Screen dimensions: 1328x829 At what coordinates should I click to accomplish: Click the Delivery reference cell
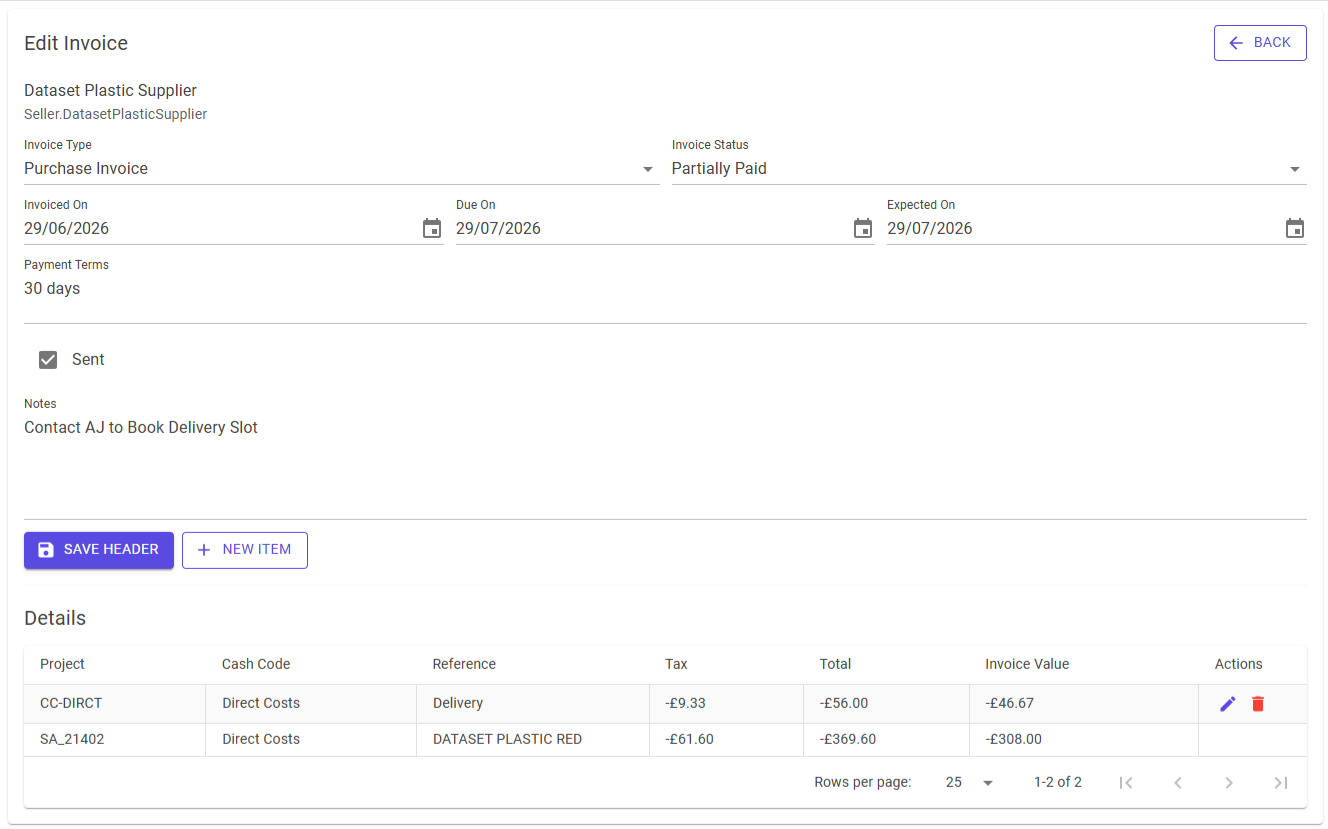point(533,704)
